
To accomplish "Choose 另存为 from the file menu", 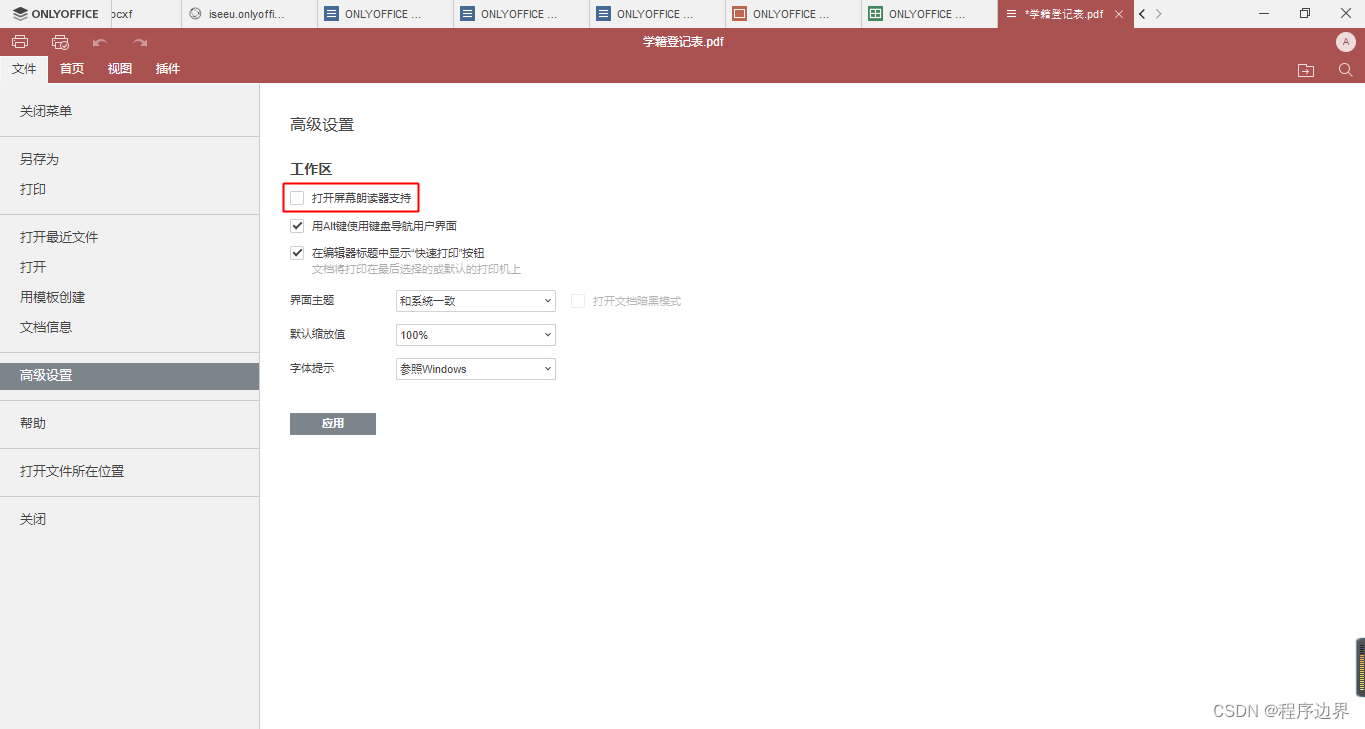I will (x=130, y=159).
